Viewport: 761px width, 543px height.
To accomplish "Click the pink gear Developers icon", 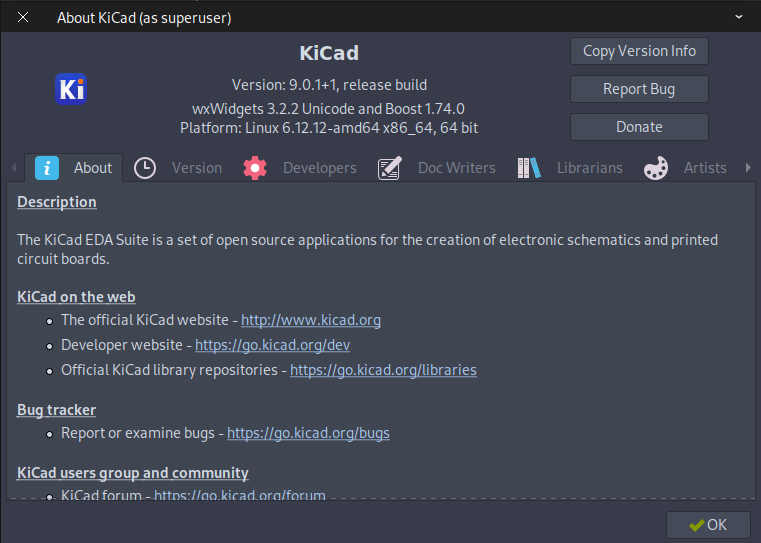I will (x=255, y=168).
